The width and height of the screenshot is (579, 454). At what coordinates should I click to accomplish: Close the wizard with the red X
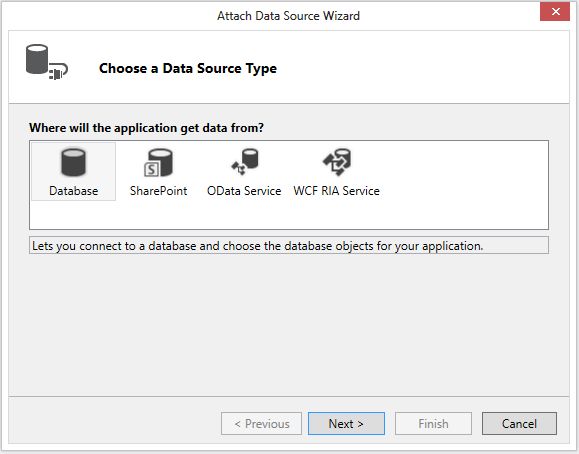[x=555, y=12]
